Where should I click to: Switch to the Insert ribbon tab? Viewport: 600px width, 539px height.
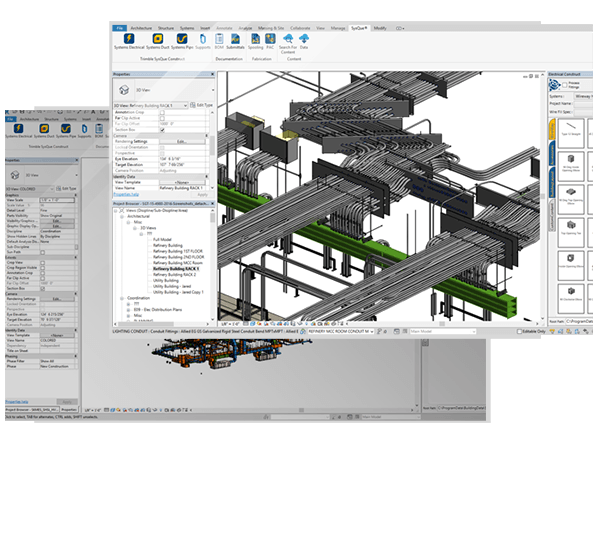point(205,28)
